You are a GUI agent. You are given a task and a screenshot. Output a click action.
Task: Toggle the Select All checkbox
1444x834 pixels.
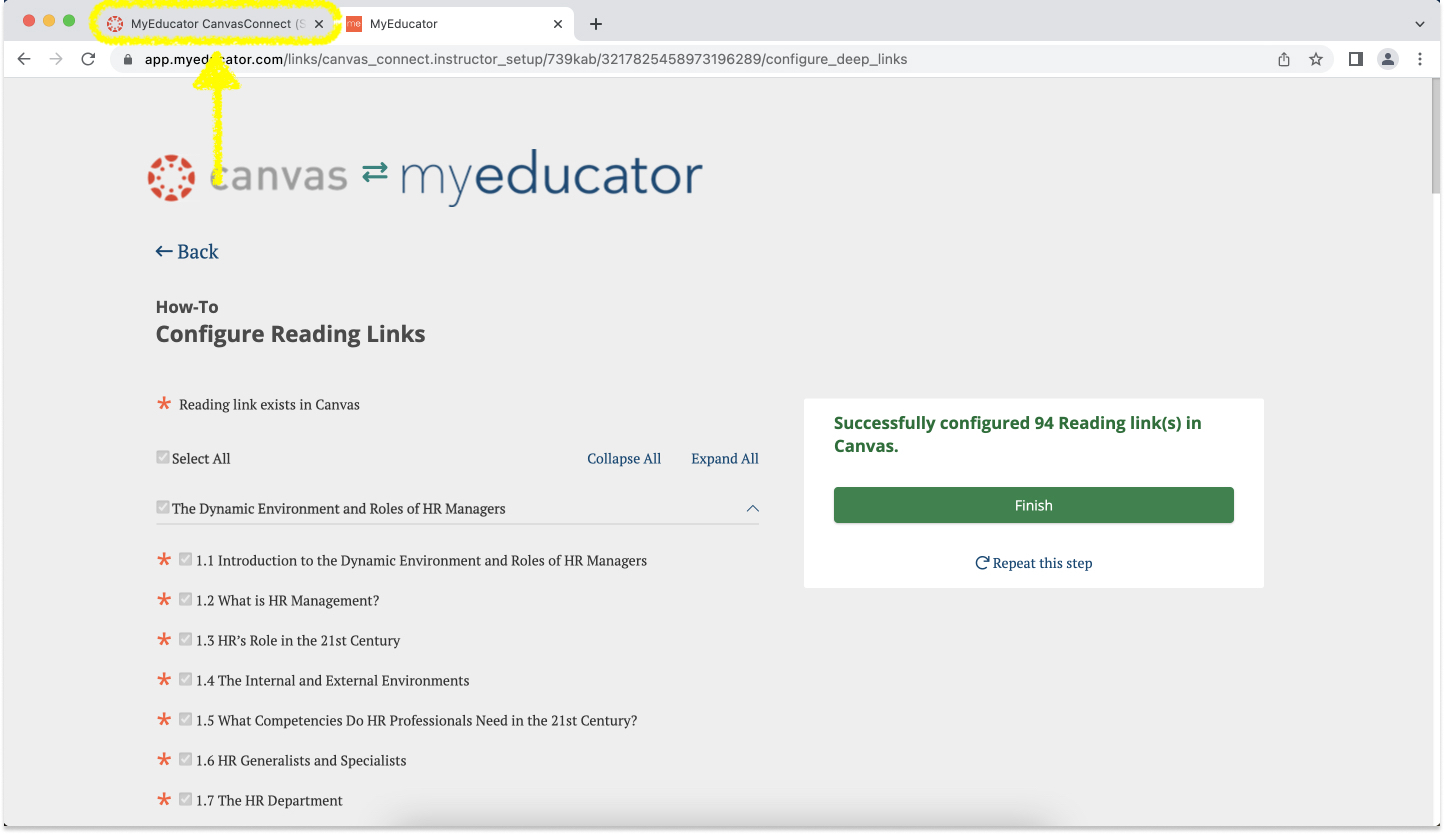tap(163, 457)
